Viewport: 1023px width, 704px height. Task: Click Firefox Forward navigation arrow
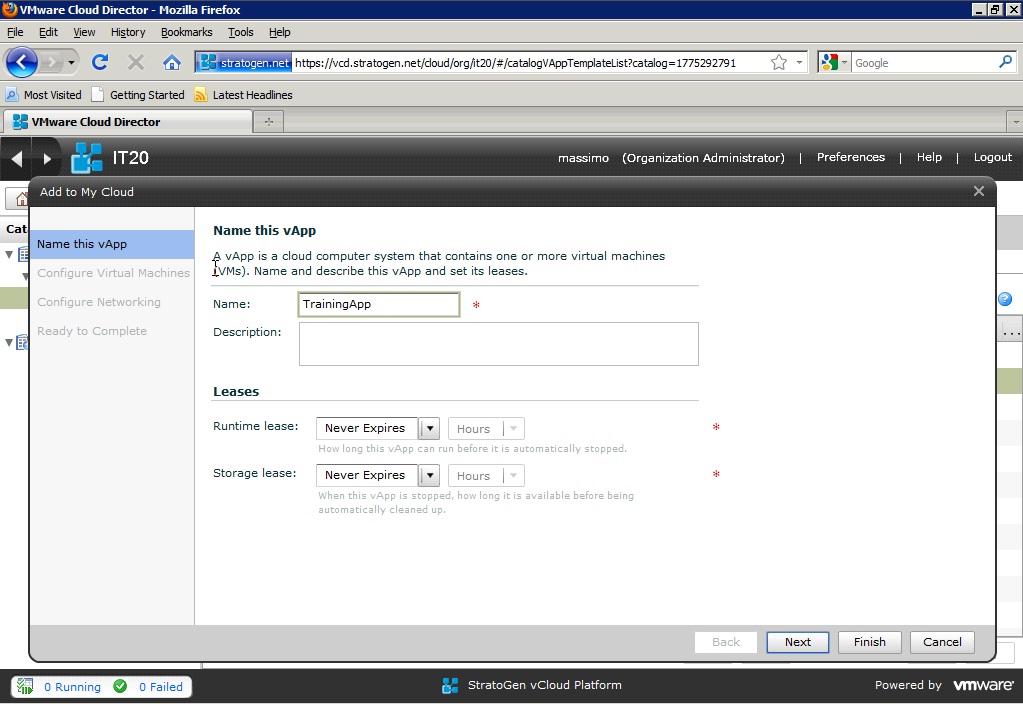[x=52, y=63]
